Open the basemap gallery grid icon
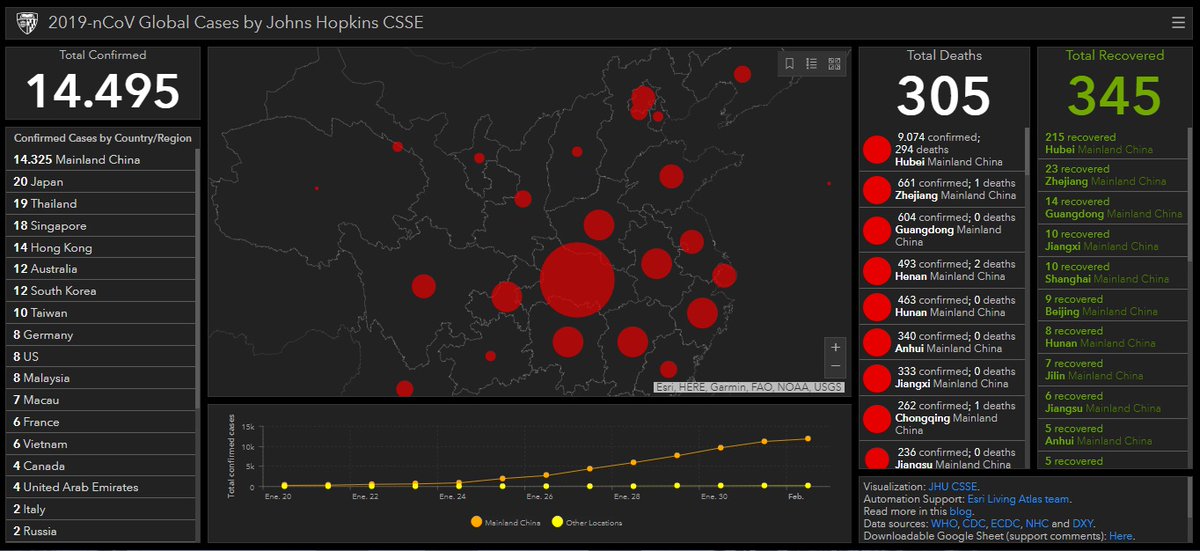Viewport: 1200px width, 551px height. (x=835, y=64)
